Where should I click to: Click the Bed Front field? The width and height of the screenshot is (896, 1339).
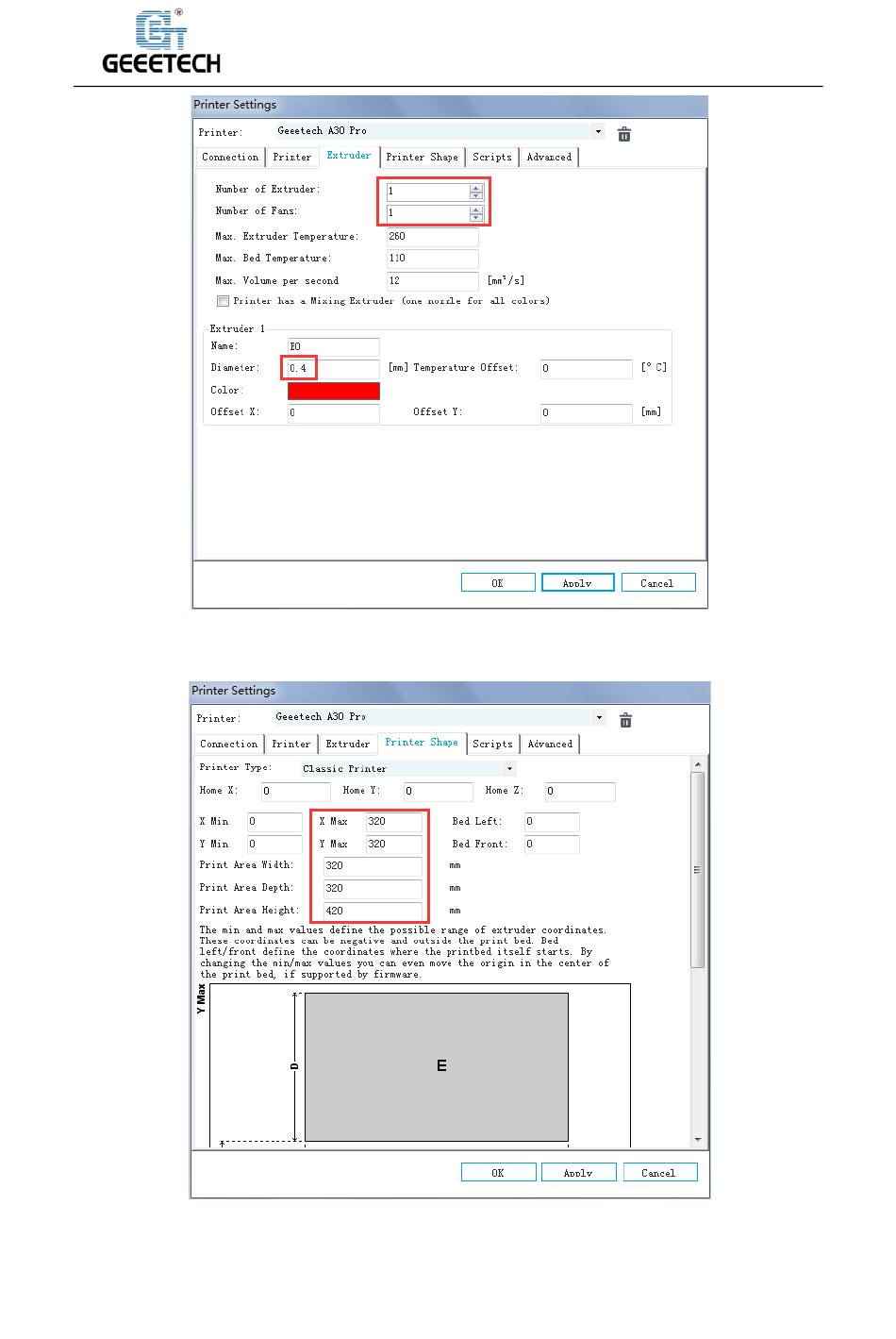pyautogui.click(x=552, y=845)
